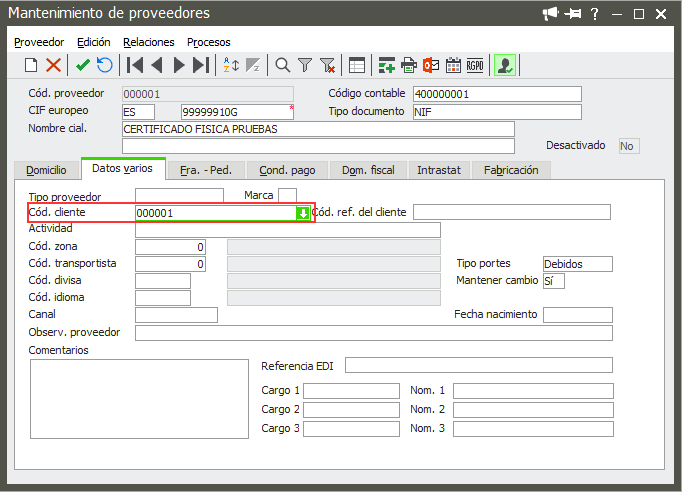Viewport: 682px width, 492px height.
Task: Click the red X delete record icon
Action: pyautogui.click(x=53, y=65)
